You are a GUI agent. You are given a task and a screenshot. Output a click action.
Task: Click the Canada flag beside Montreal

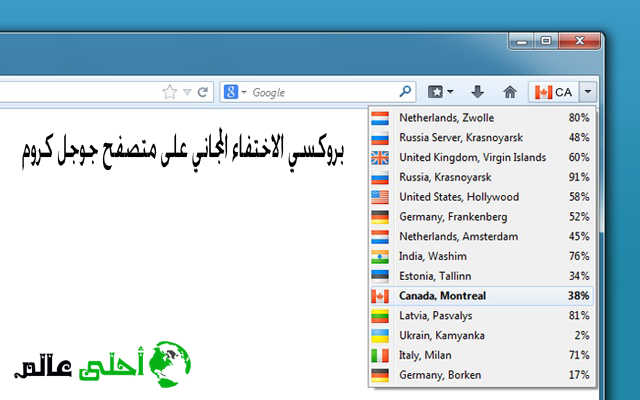380,296
